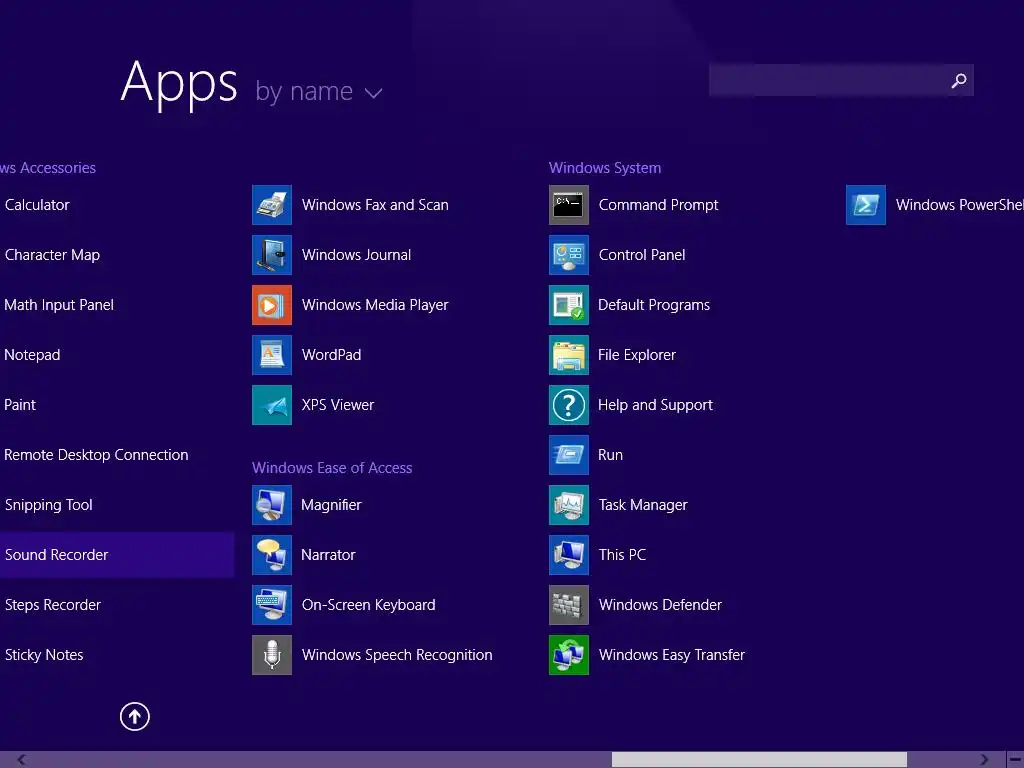Click the Windows Accessories group header

48,168
